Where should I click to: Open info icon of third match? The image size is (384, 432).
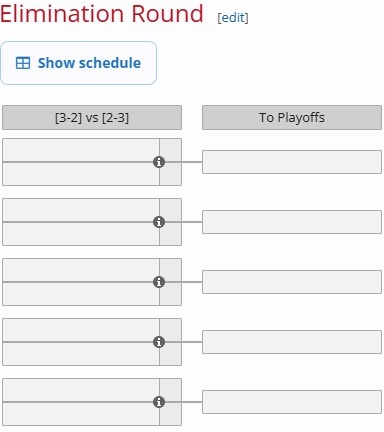[x=159, y=282]
